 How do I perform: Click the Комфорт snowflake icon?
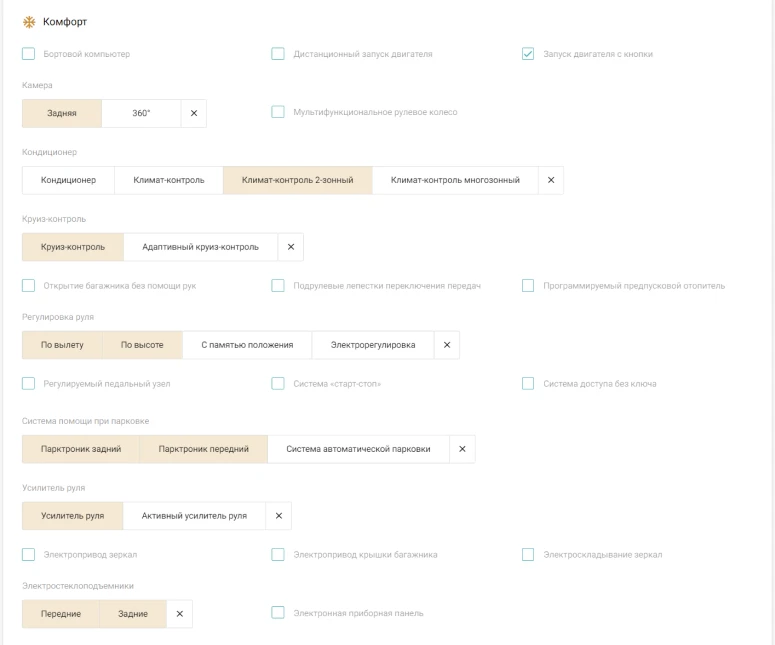click(29, 21)
